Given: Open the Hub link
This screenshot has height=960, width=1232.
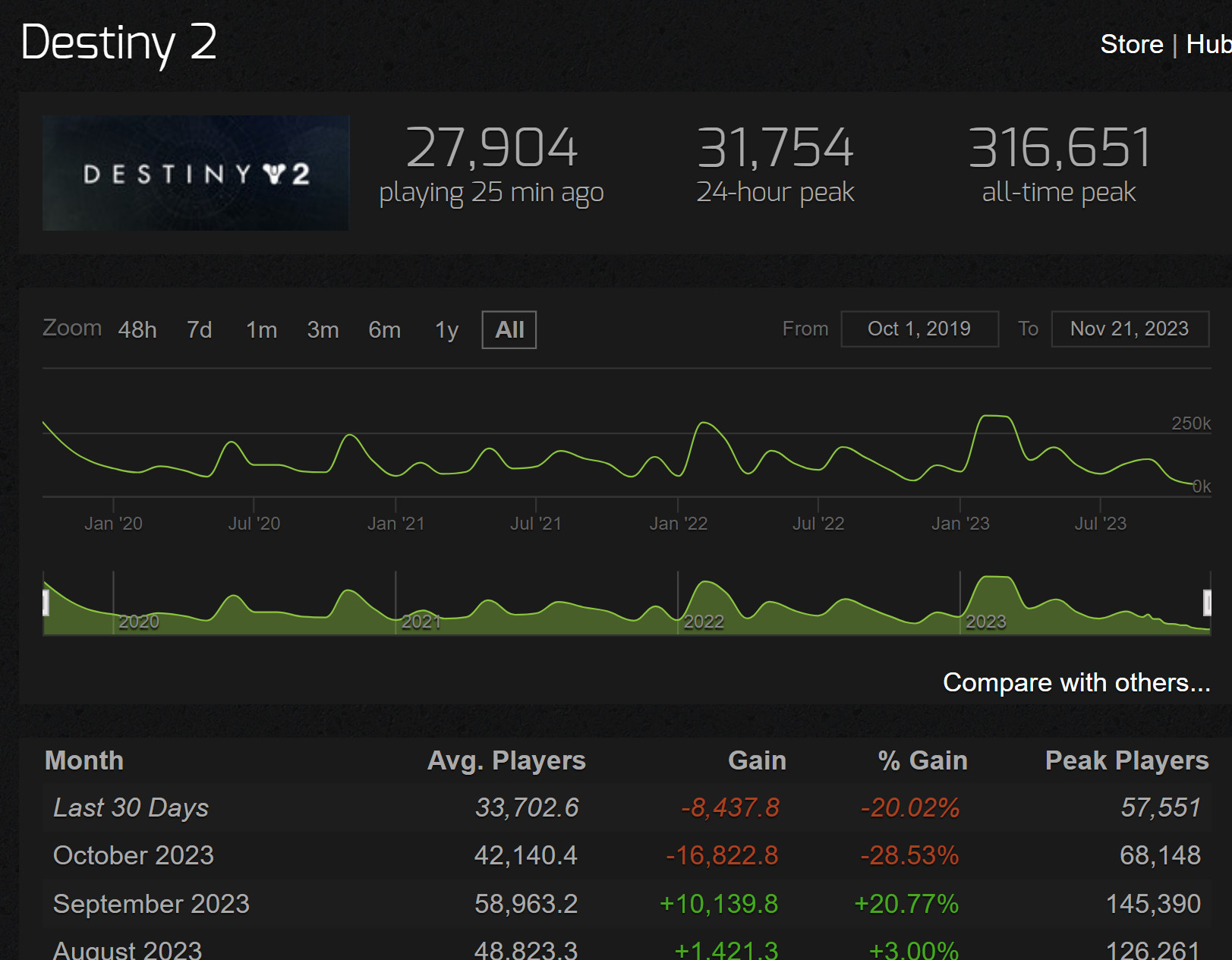Looking at the screenshot, I should 1208,44.
